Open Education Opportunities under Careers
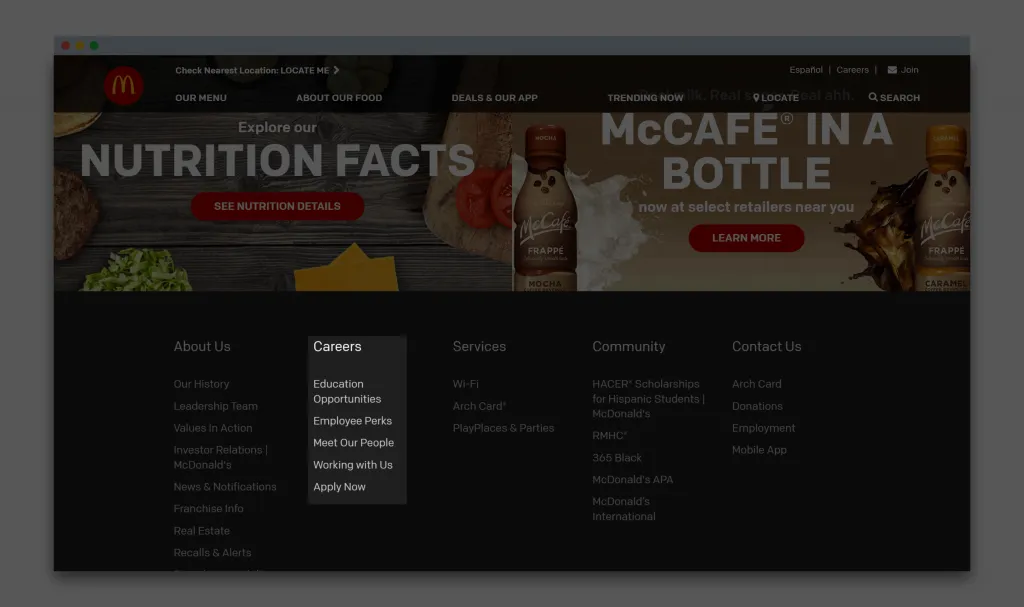 pyautogui.click(x=346, y=391)
